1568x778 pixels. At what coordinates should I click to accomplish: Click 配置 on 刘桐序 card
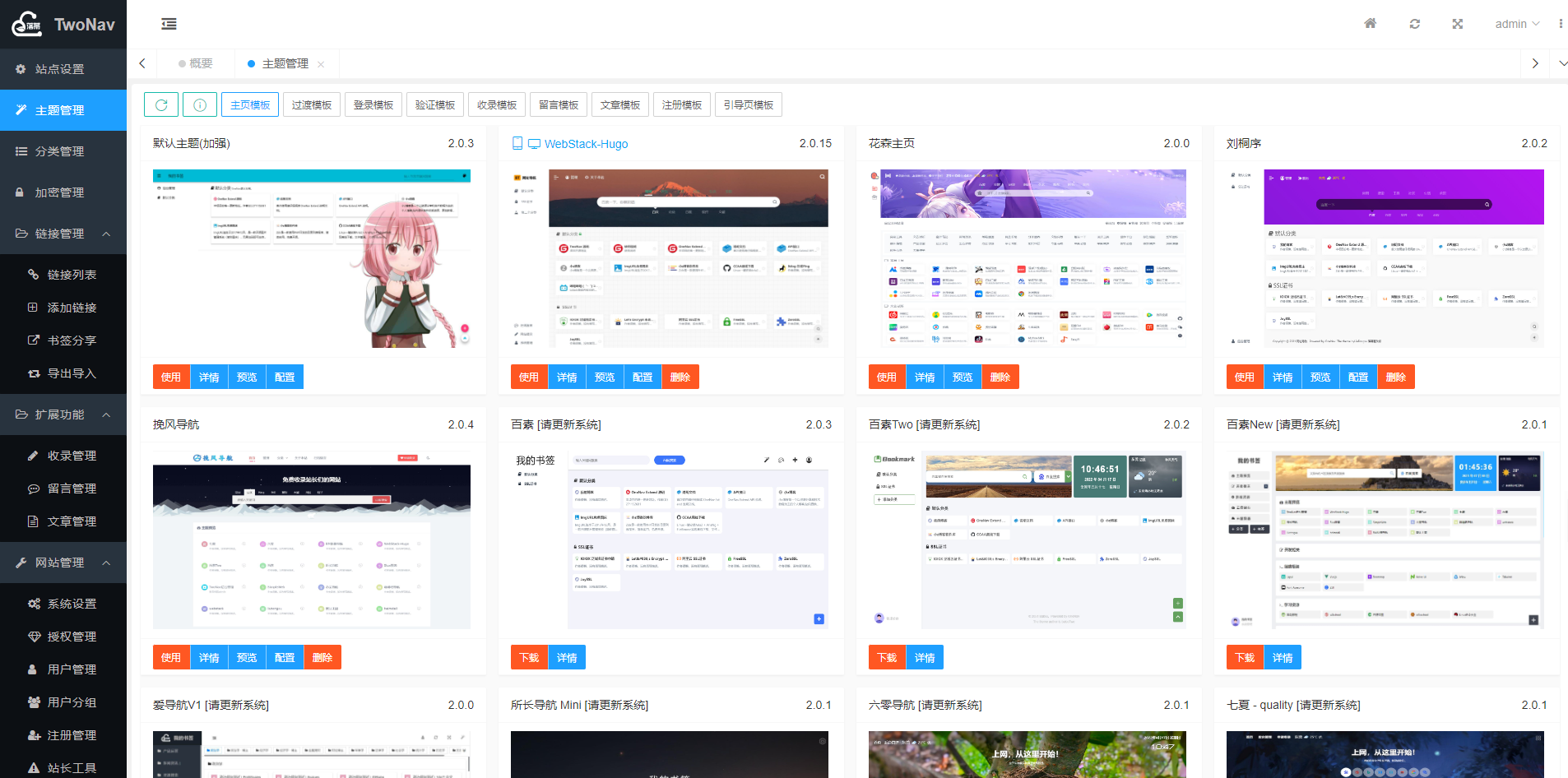pos(1358,377)
